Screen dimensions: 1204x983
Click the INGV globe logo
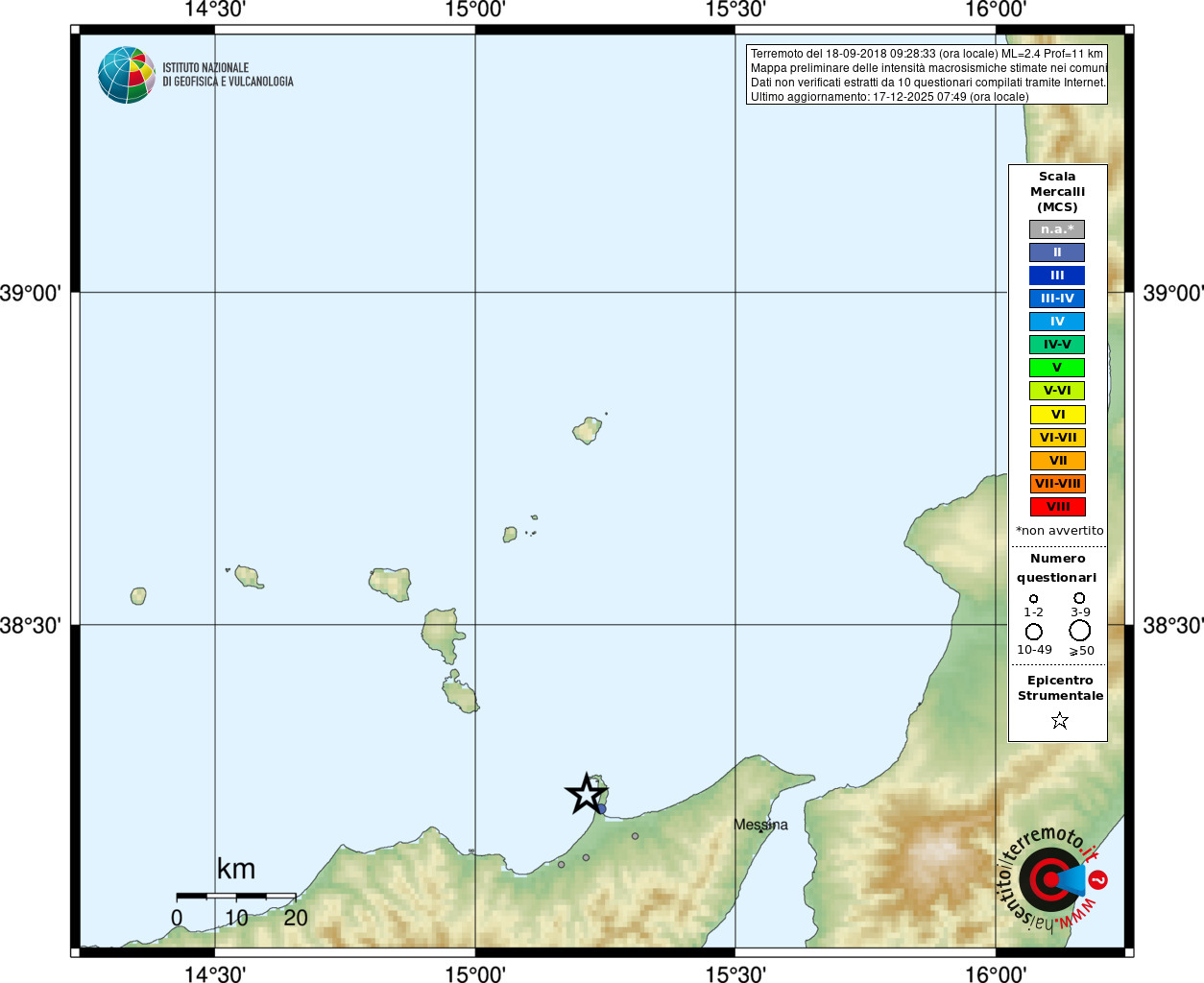127,75
